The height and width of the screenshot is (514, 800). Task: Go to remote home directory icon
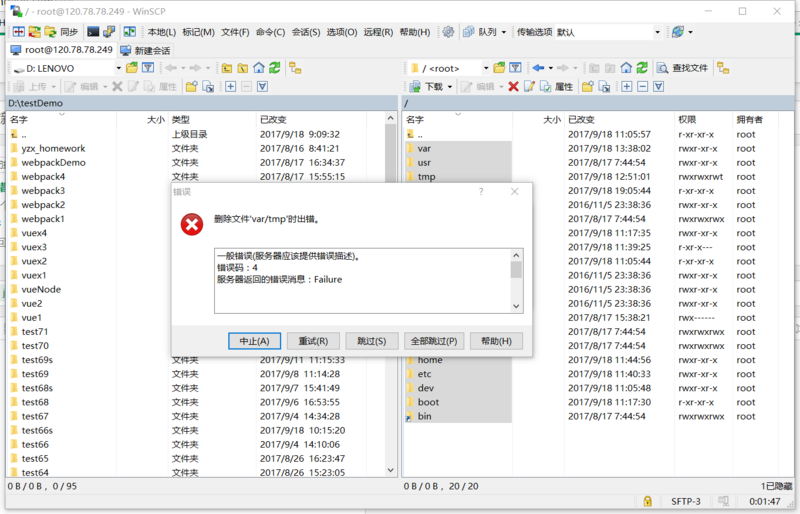(626, 68)
